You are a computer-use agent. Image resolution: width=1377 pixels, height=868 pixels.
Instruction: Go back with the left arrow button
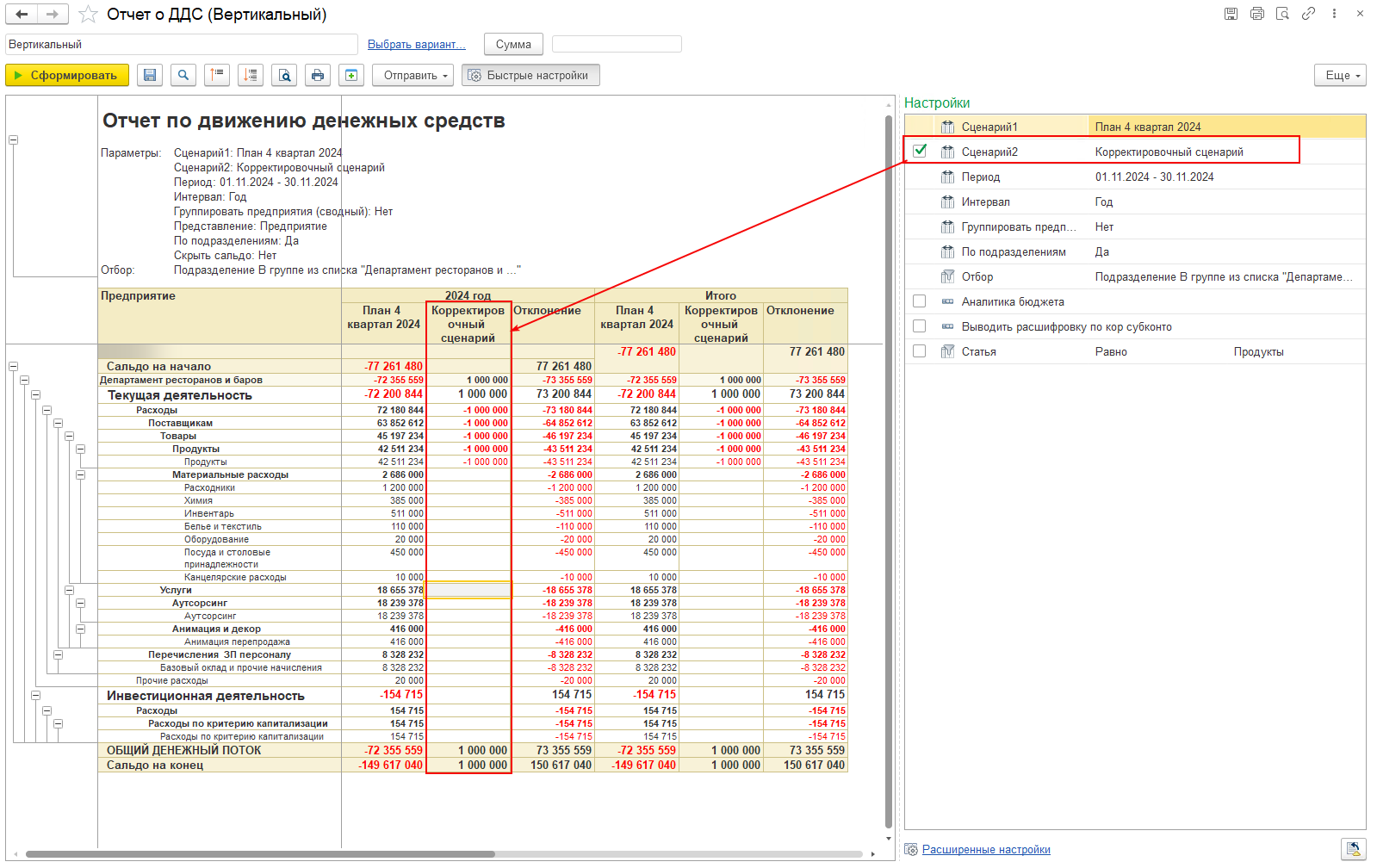(22, 14)
